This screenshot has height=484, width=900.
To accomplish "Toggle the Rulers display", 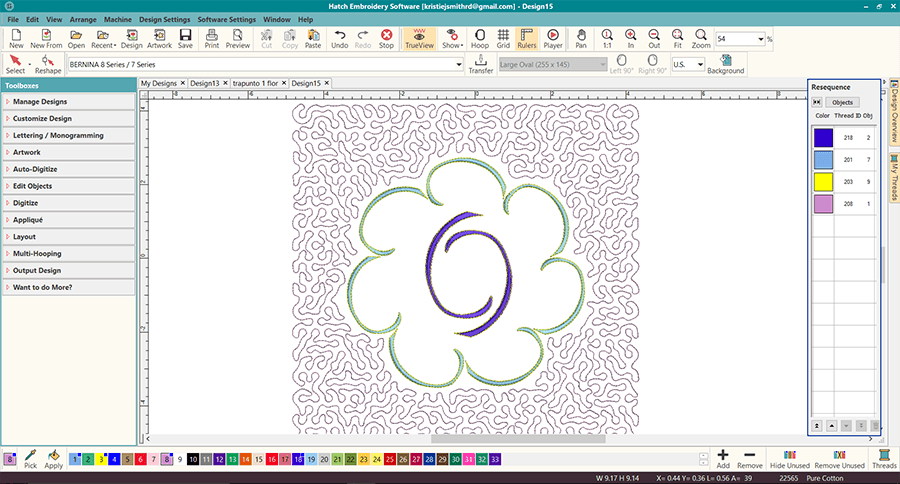I will [526, 39].
